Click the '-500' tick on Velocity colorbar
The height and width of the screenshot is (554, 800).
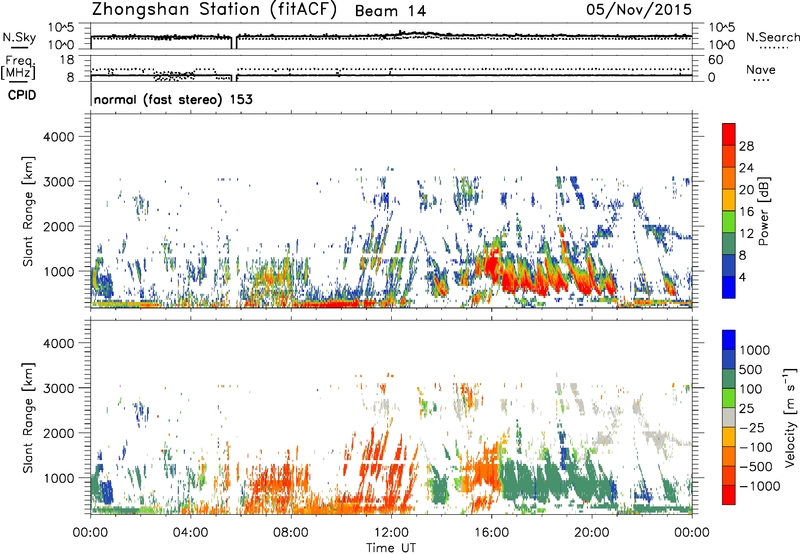(x=756, y=466)
